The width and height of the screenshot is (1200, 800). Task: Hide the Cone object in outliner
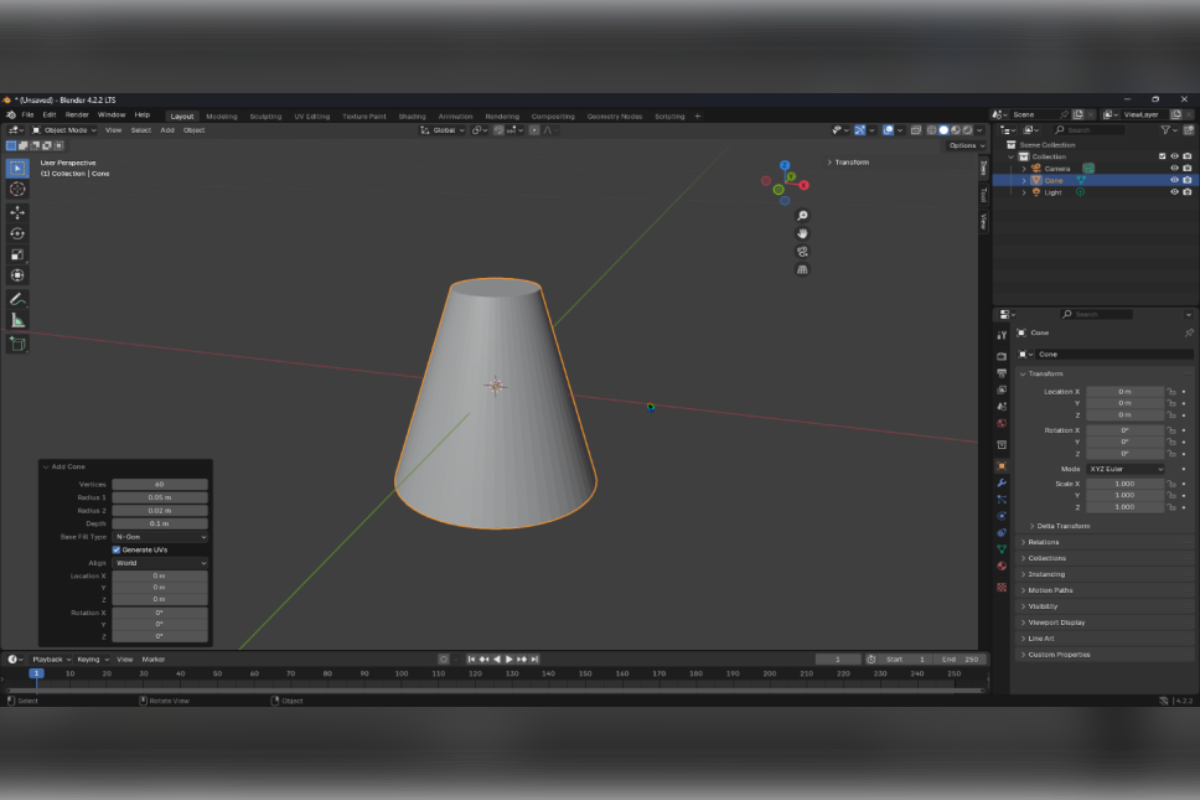coord(1174,180)
